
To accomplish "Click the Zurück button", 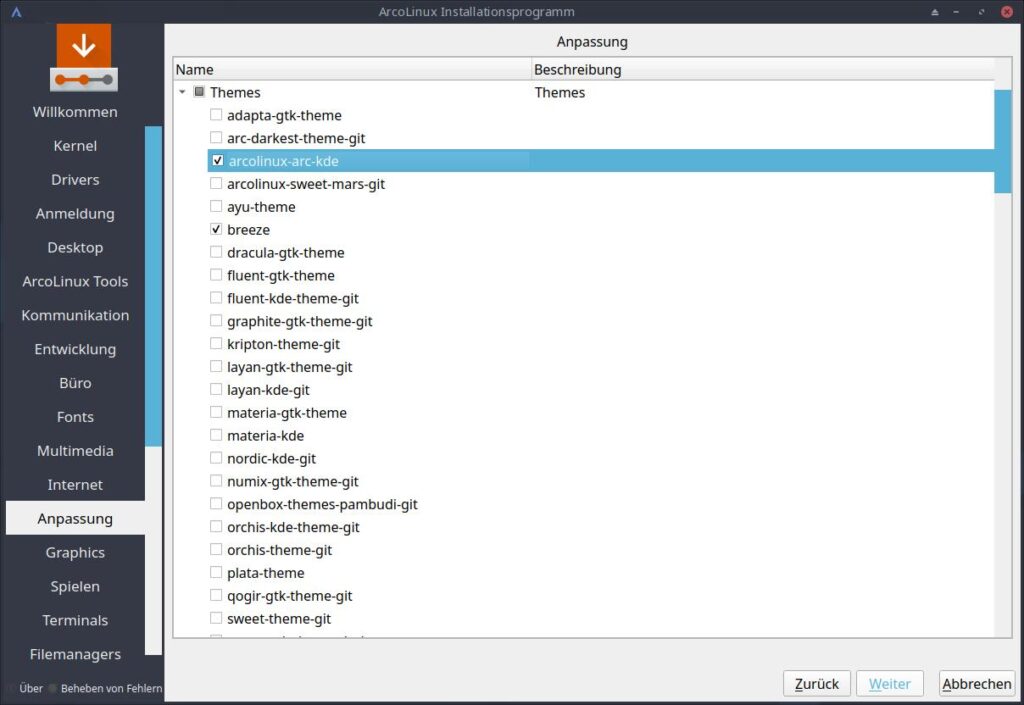I will point(816,683).
